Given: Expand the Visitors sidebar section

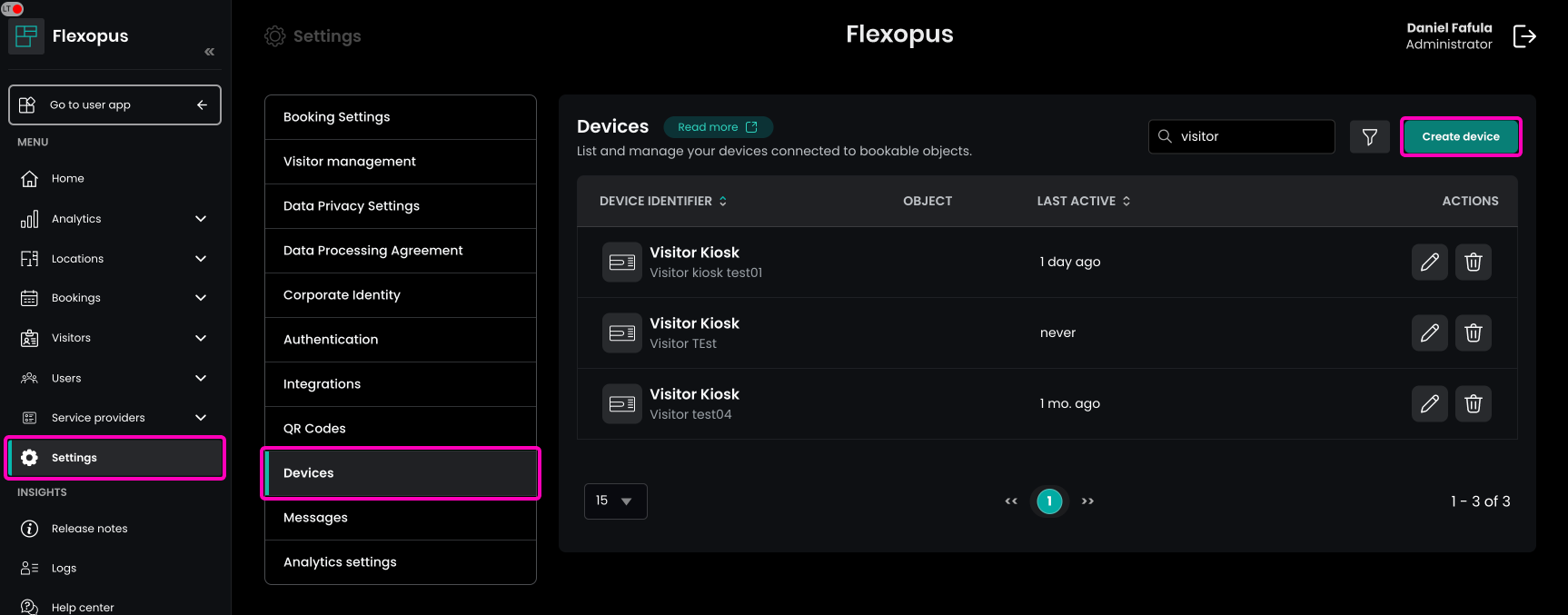Looking at the screenshot, I should point(201,338).
